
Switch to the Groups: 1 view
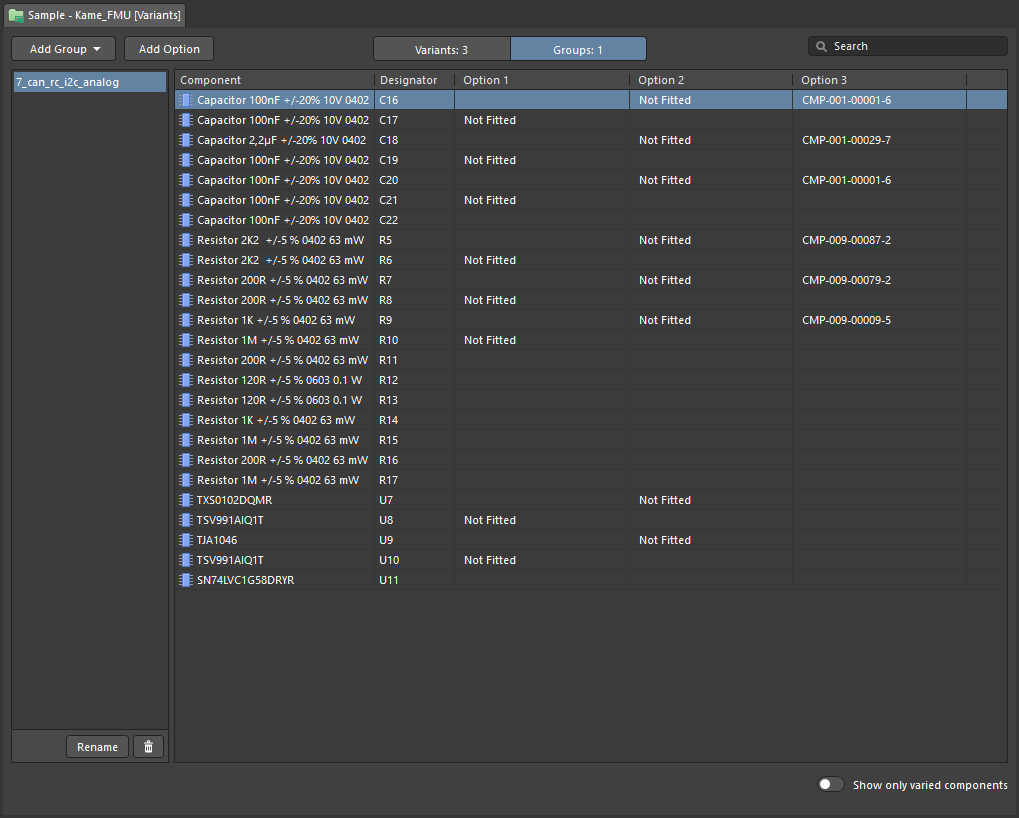pos(578,49)
